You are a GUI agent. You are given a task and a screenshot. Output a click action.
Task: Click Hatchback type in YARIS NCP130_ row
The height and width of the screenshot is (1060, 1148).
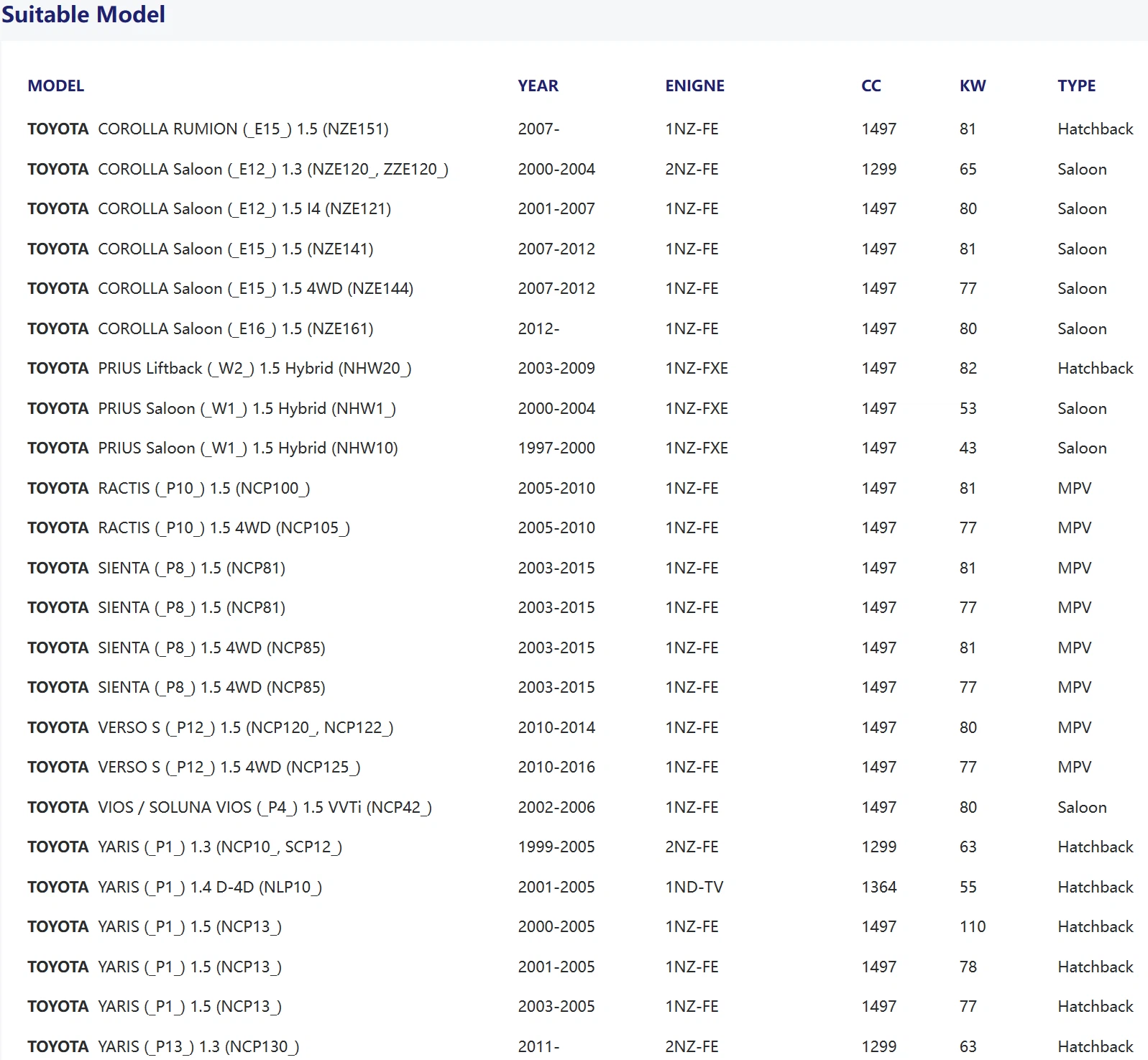point(1096,1047)
